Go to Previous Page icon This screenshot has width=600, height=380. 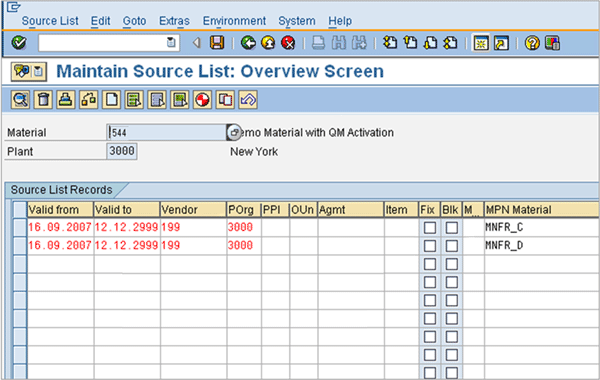411,43
